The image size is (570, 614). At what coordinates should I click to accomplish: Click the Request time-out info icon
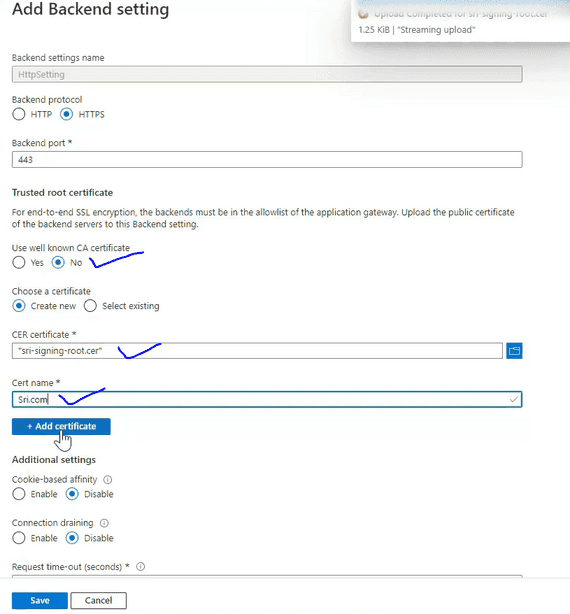pyautogui.click(x=141, y=566)
